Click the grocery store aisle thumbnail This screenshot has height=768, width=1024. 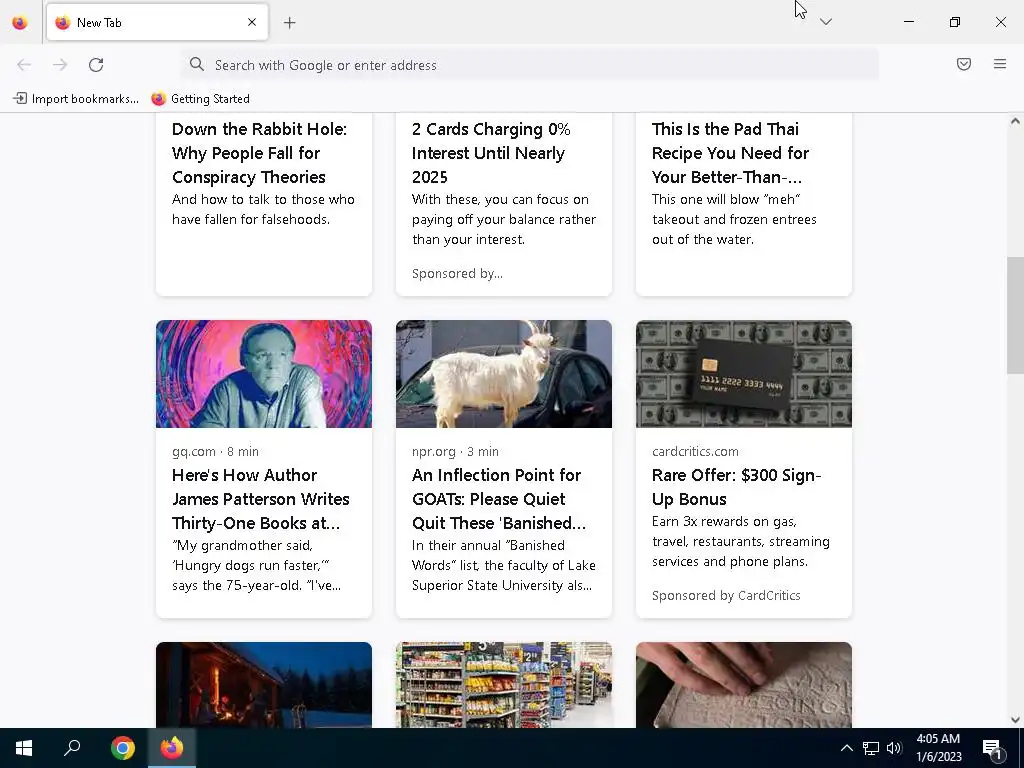tap(504, 685)
